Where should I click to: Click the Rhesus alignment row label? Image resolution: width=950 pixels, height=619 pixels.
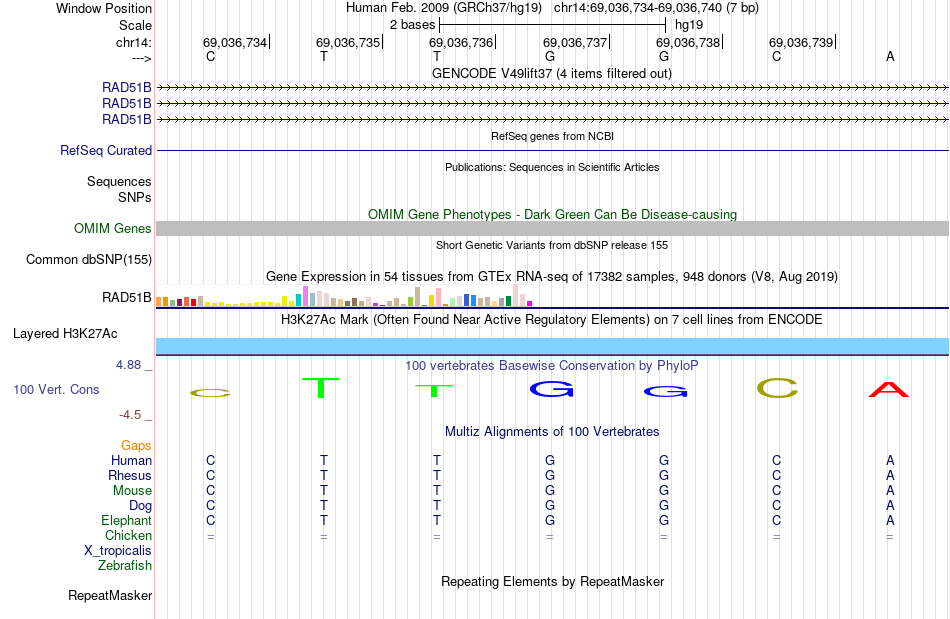(x=130, y=475)
